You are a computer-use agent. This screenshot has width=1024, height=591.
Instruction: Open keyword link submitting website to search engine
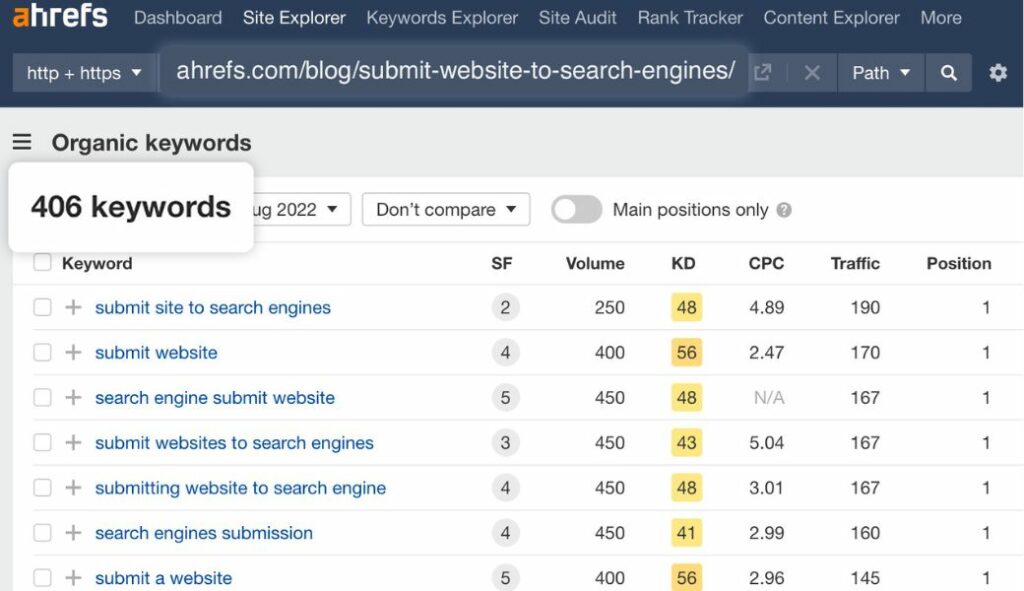click(x=240, y=488)
